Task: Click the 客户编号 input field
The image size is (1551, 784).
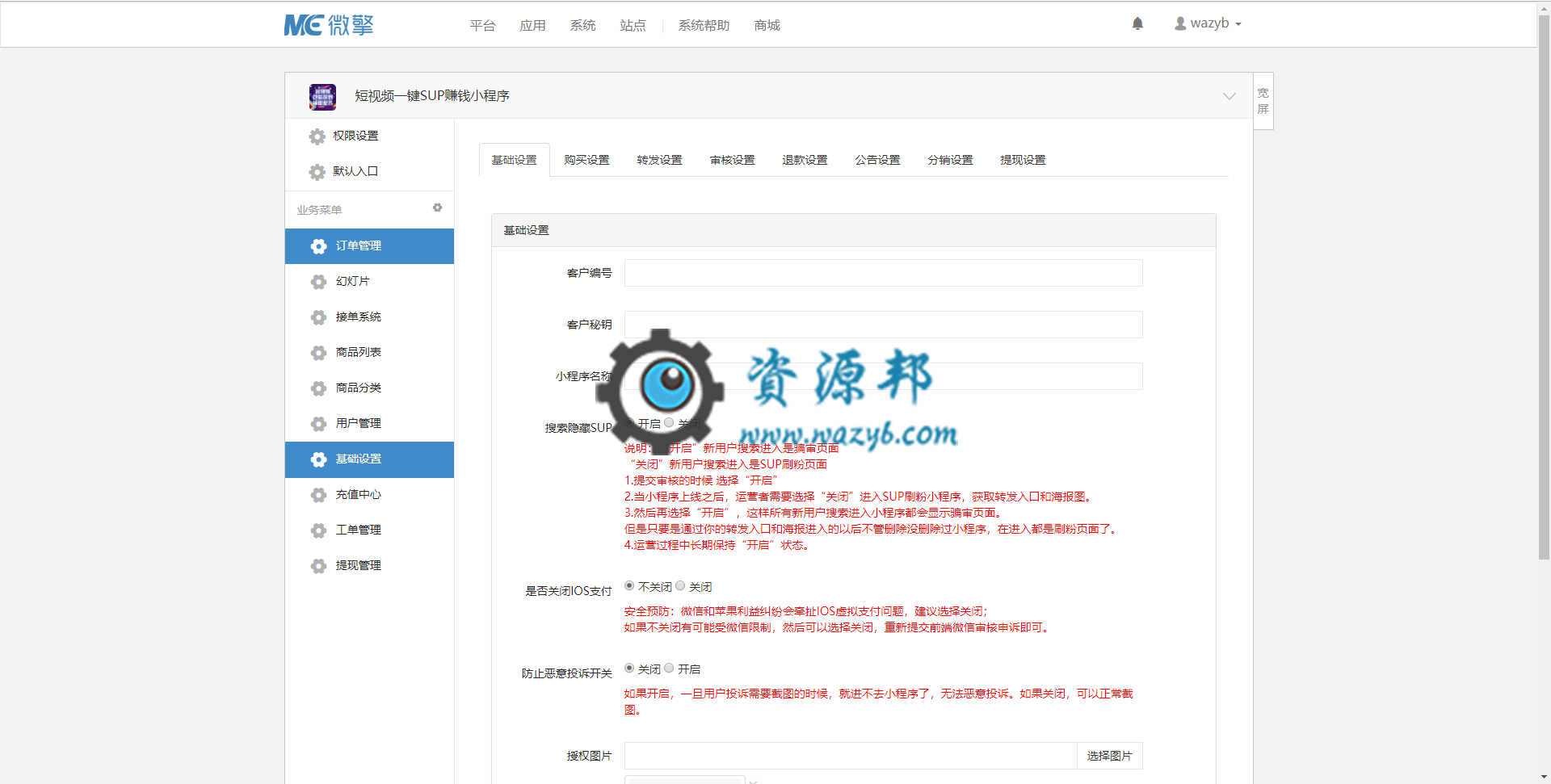Action: [883, 273]
